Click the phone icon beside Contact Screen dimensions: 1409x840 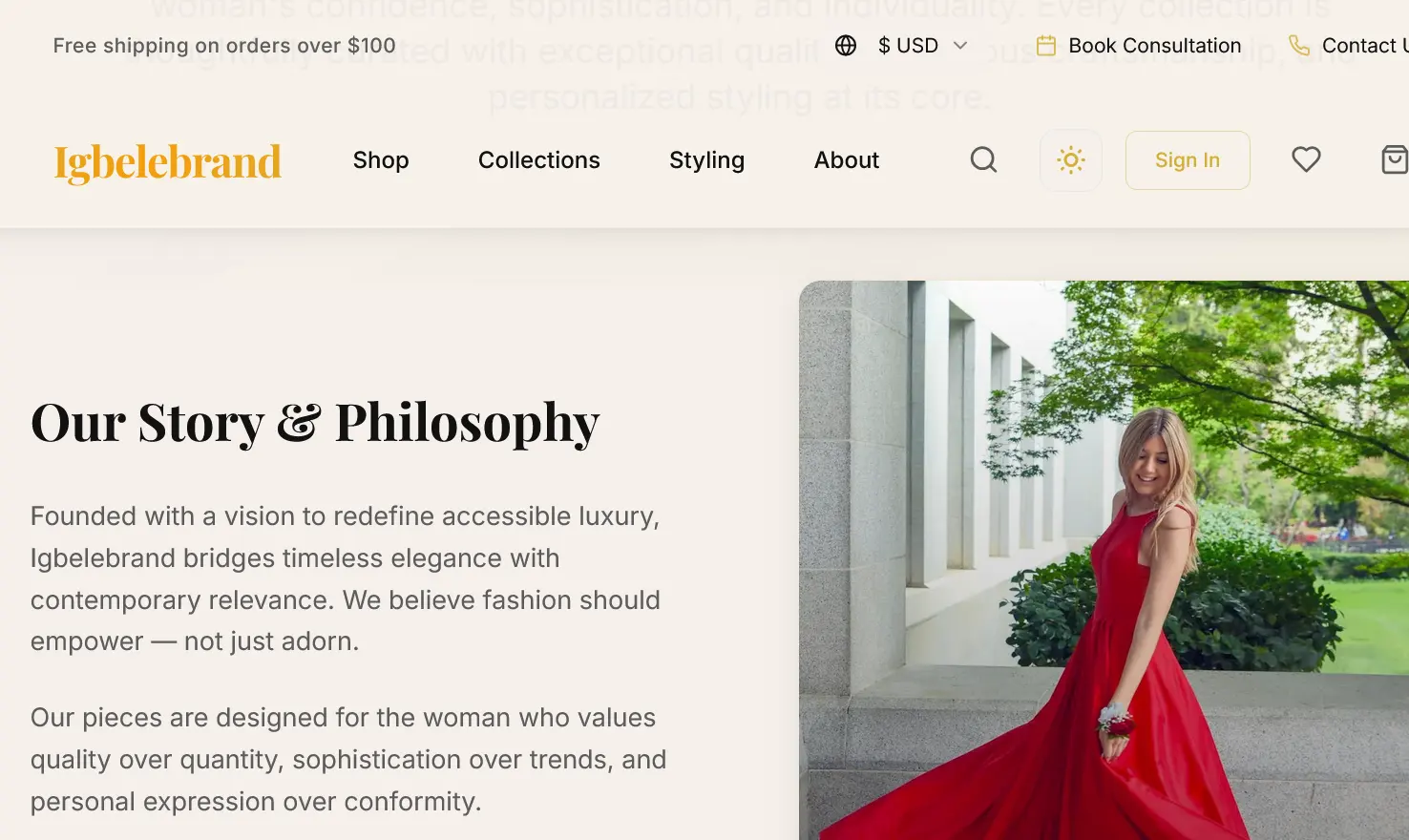1298,46
